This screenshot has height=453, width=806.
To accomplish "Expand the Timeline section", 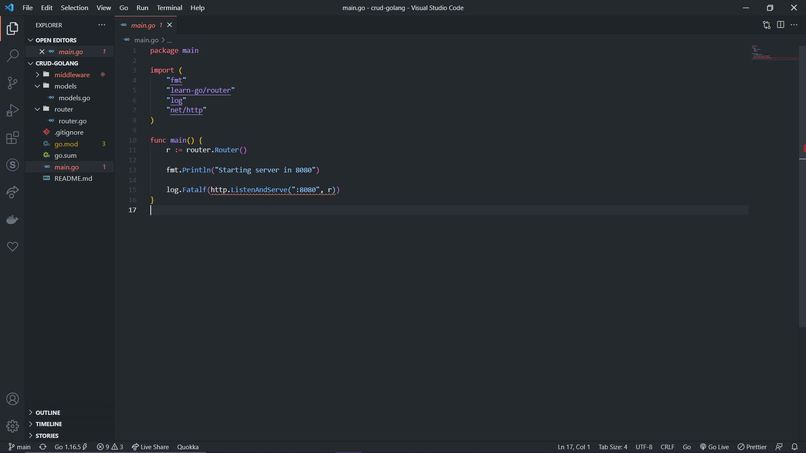I will click(x=30, y=424).
